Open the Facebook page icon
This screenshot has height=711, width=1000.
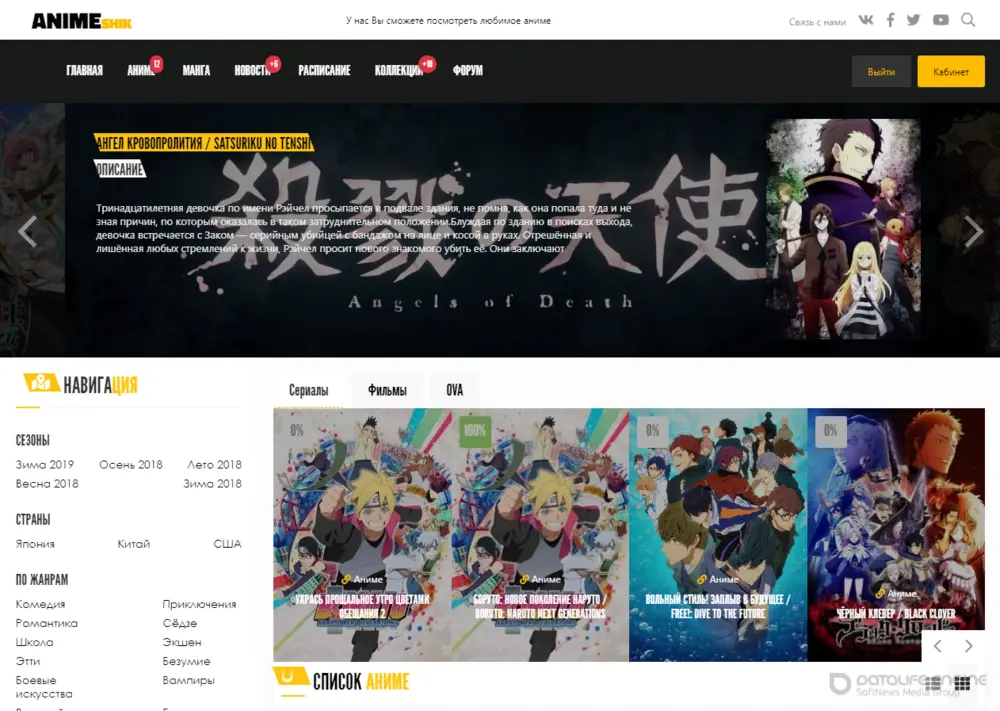pos(890,20)
